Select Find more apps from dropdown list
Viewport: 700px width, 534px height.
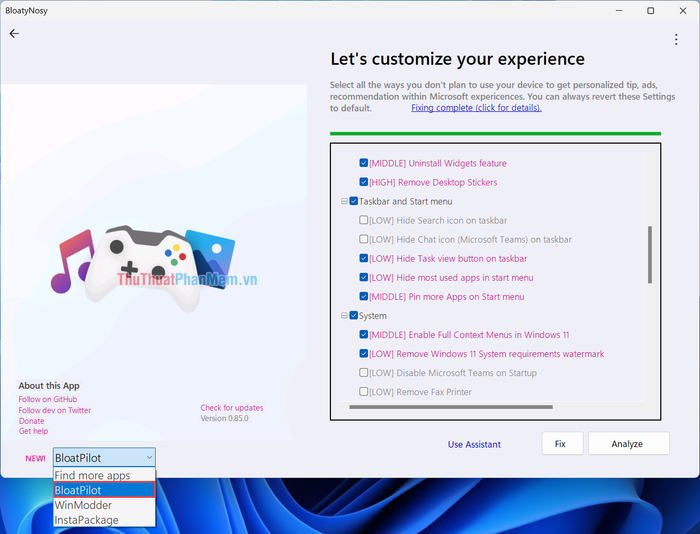(104, 475)
